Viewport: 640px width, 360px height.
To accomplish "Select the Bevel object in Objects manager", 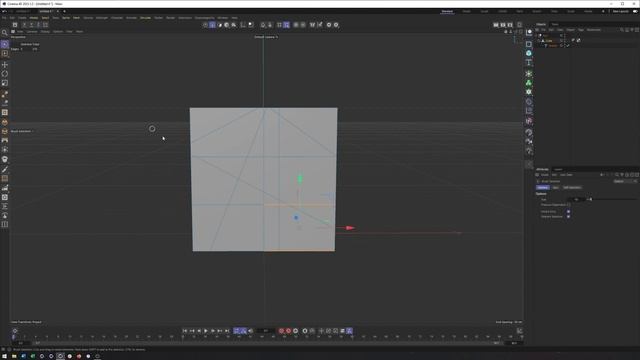I will (553, 46).
